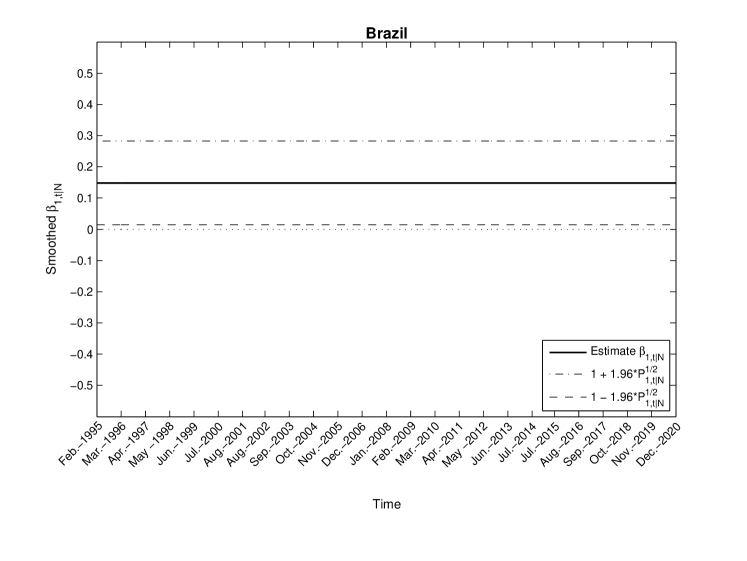Click the 'Jul.−2015' date label

tap(540, 442)
